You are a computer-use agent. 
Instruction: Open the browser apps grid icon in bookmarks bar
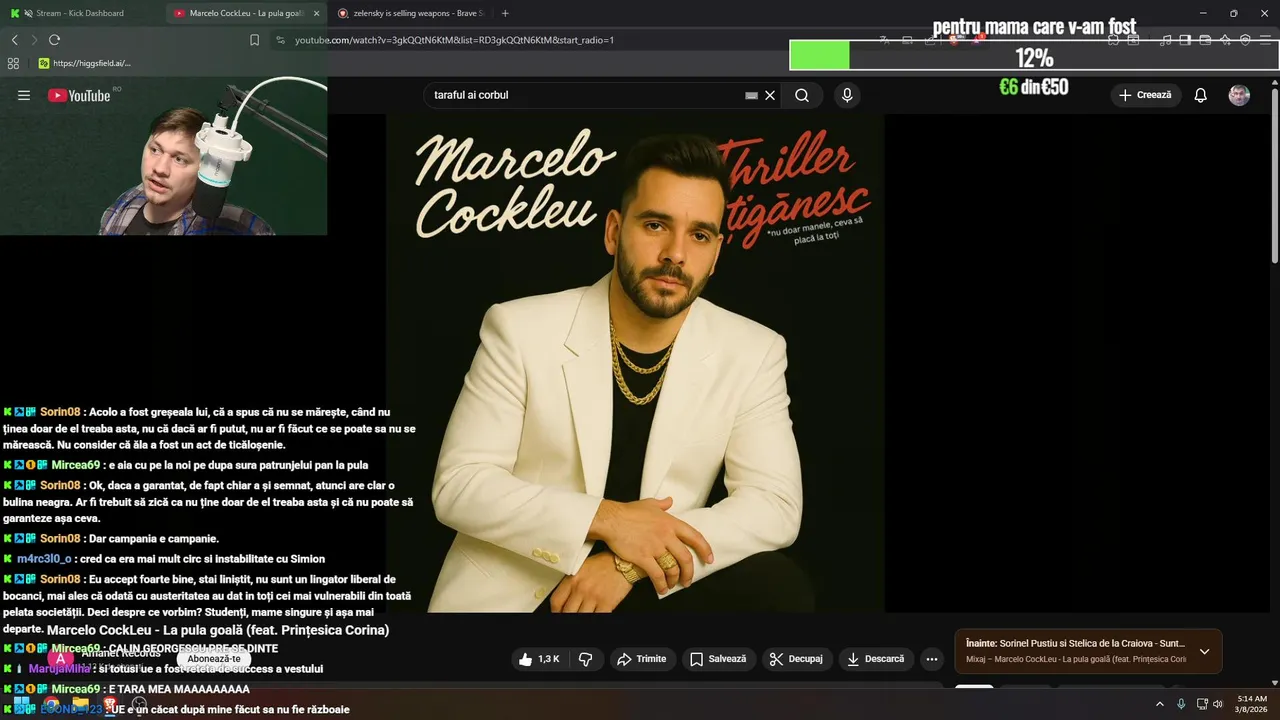click(13, 63)
